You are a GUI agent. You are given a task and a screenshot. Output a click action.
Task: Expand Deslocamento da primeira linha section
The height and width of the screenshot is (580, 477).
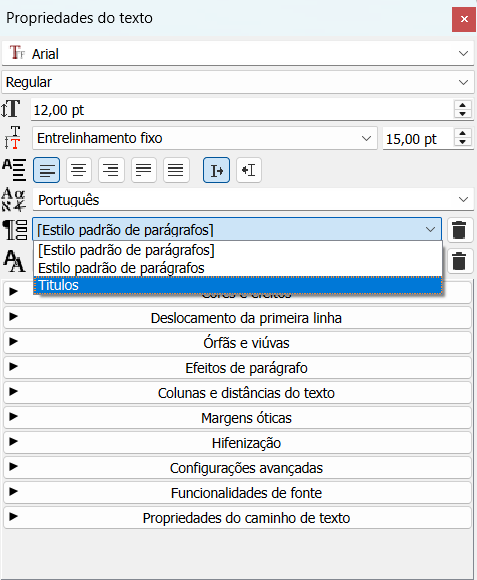pyautogui.click(x=238, y=318)
